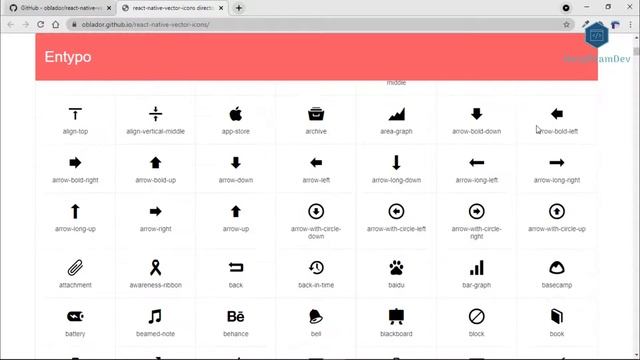The width and height of the screenshot is (640, 360).
Task: Click the 'blackboard' label text
Action: pyautogui.click(x=396, y=334)
